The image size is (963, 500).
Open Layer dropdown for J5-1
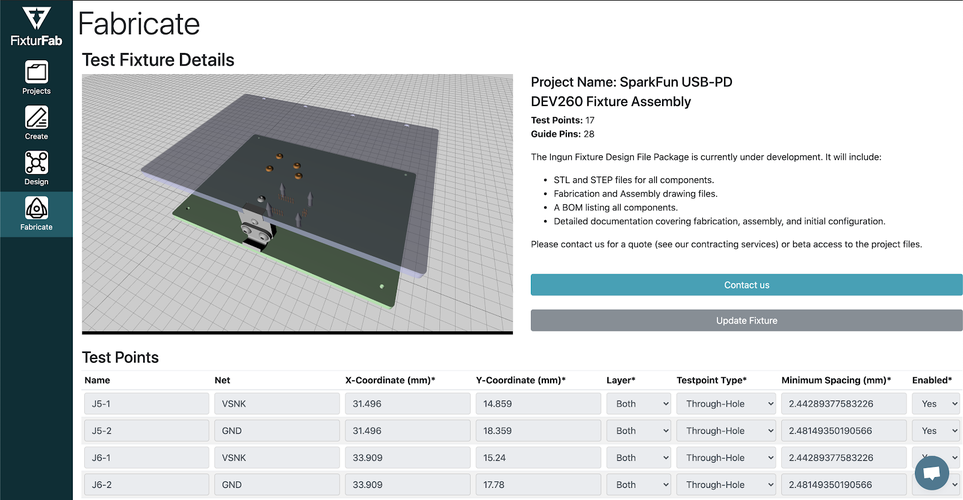point(639,404)
